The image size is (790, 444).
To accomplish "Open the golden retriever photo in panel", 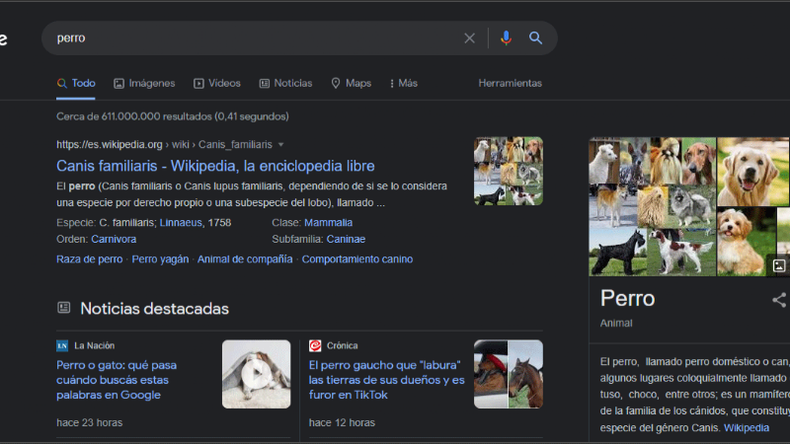I will [753, 171].
